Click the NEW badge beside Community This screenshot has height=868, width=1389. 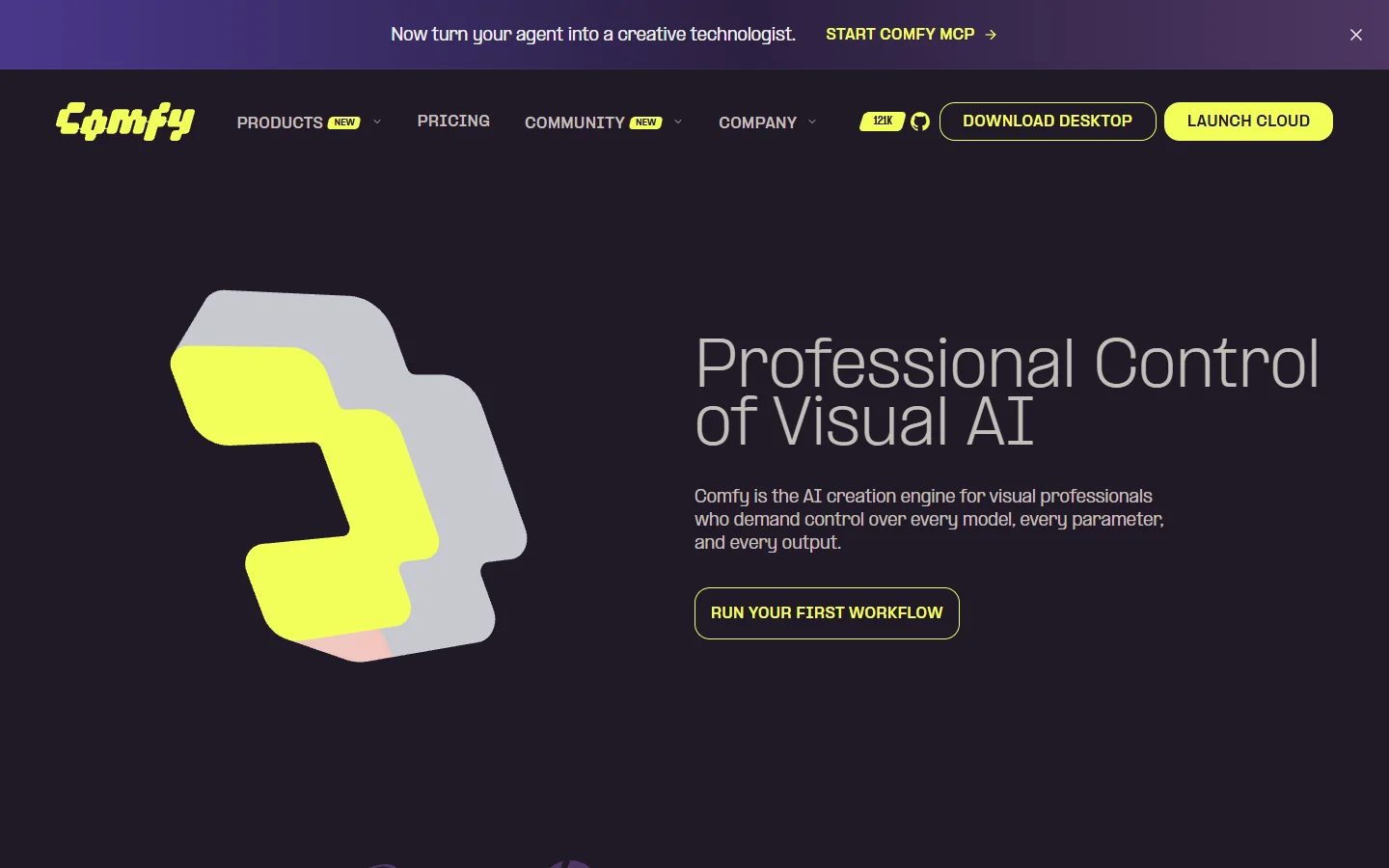(x=646, y=122)
